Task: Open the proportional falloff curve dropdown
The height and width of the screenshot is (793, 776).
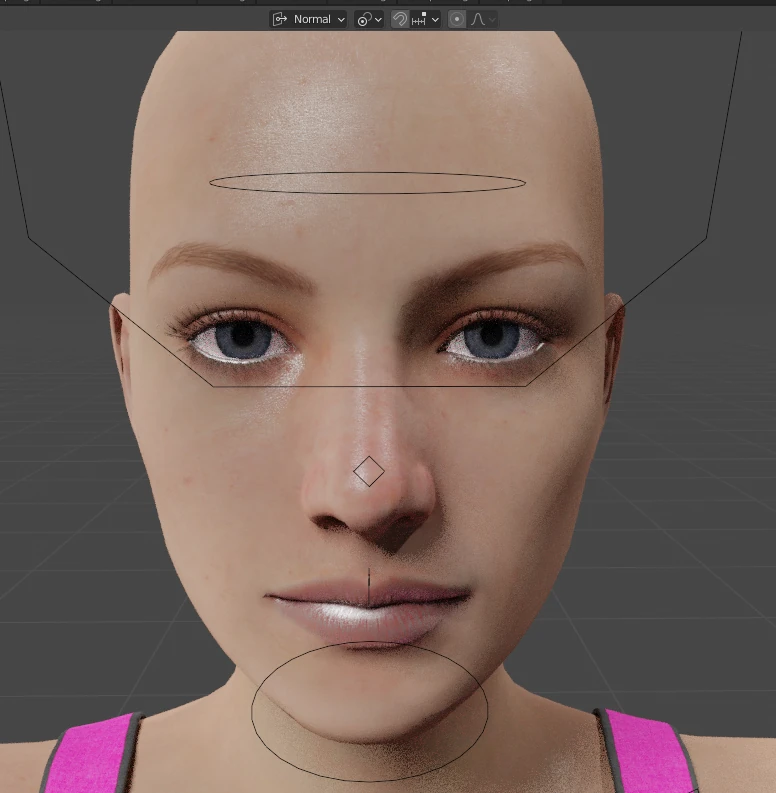Action: pyautogui.click(x=483, y=20)
